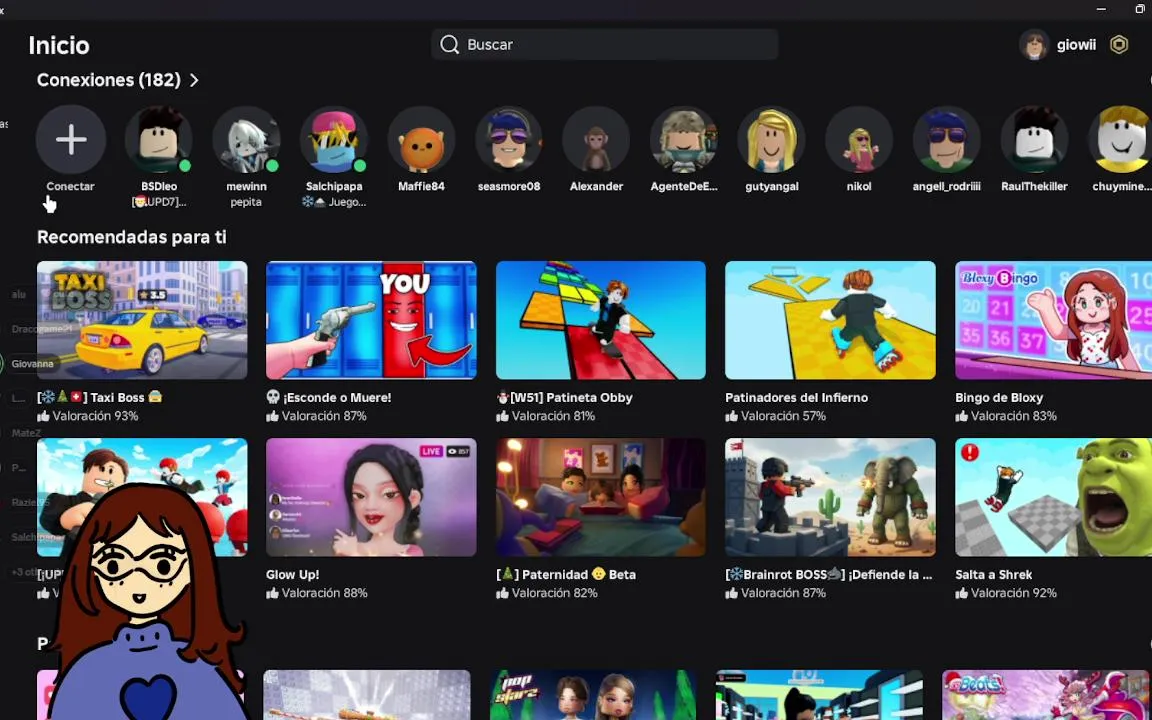Open mewinn's avatar
This screenshot has height=720, width=1152.
[246, 140]
